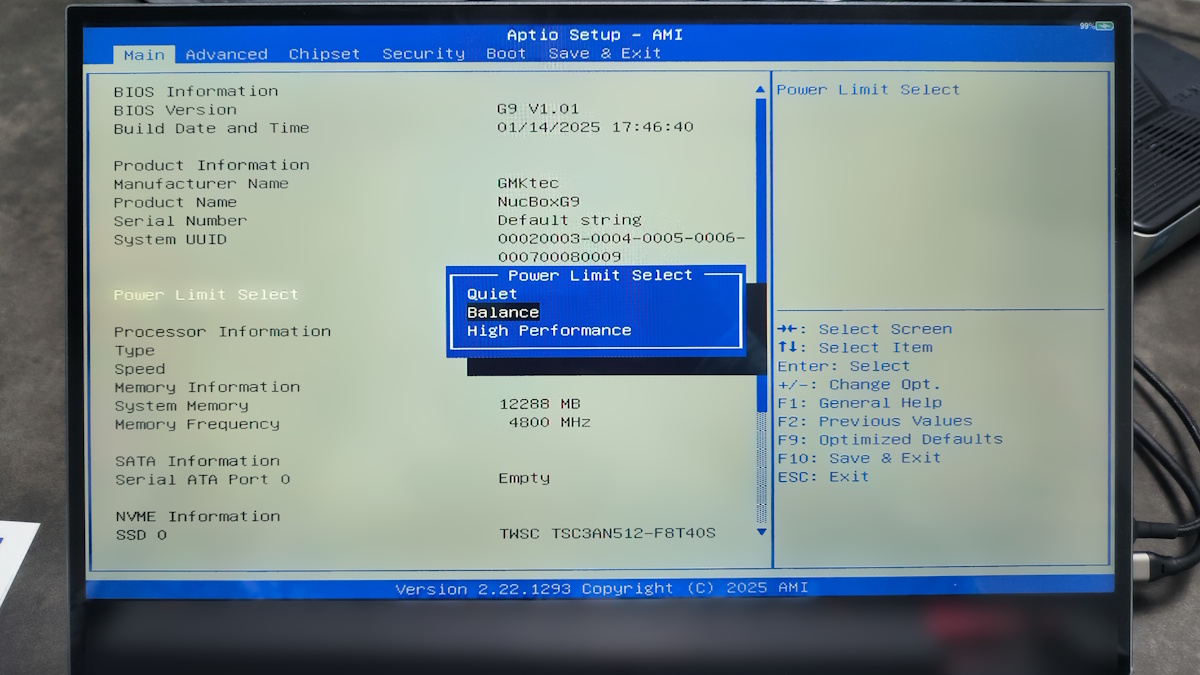
Task: Click the F1: General Help hint
Action: click(x=859, y=403)
